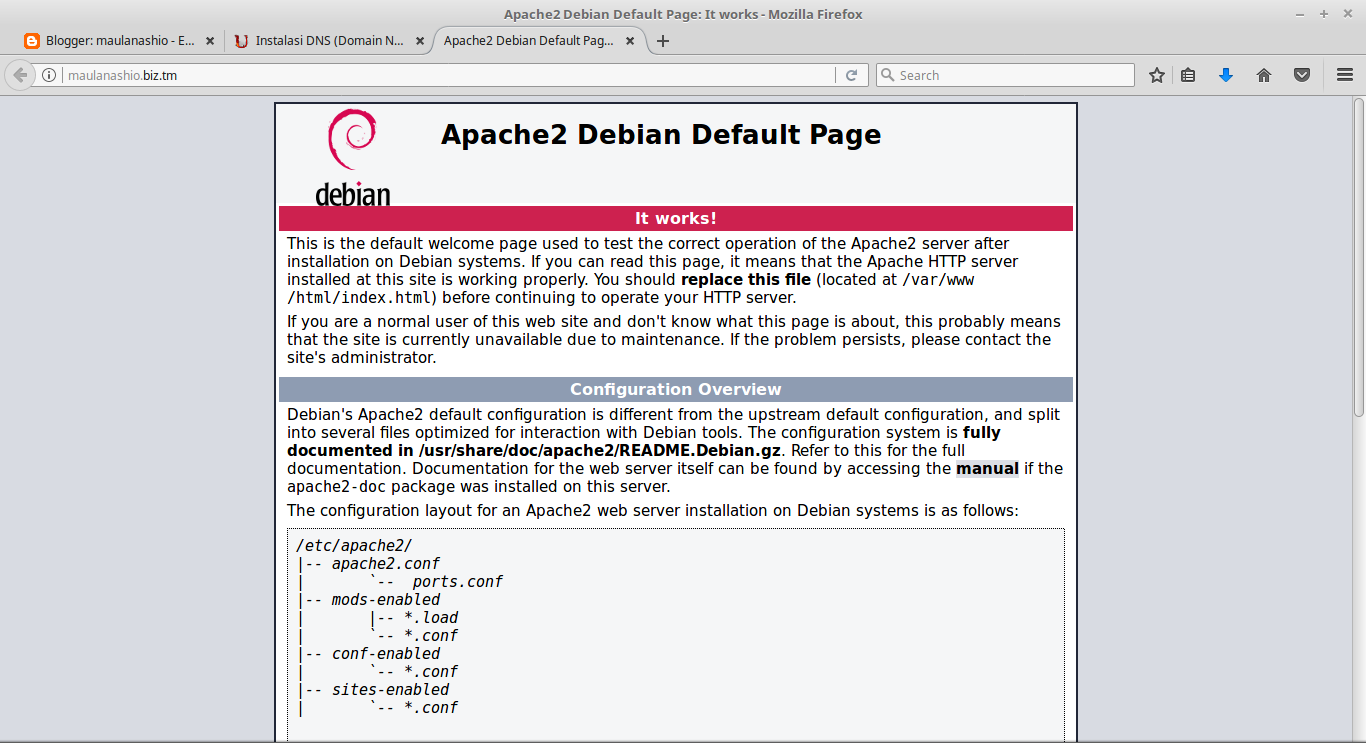Click the "*.load" entry
The image size is (1366, 743).
pyautogui.click(x=431, y=618)
